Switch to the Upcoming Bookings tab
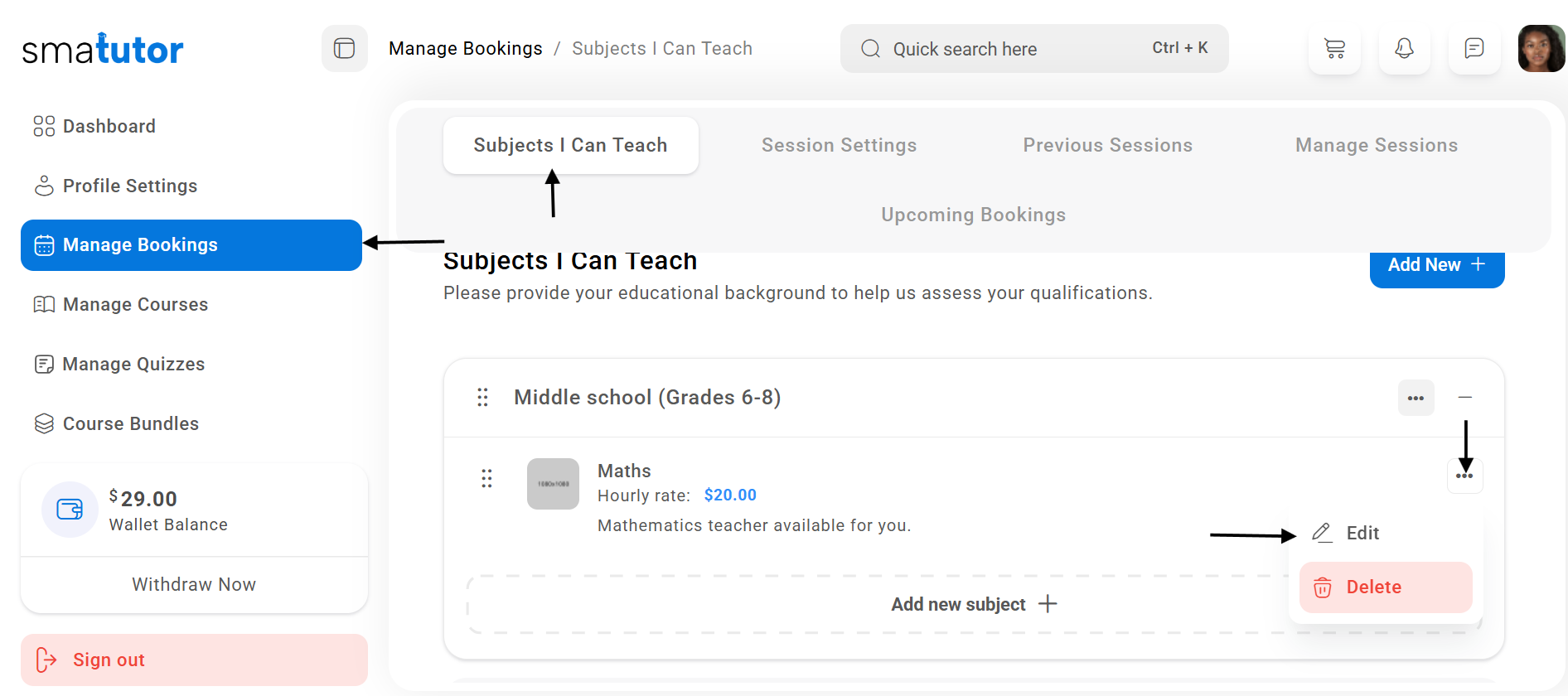Screen dimensions: 1568x696 973,215
